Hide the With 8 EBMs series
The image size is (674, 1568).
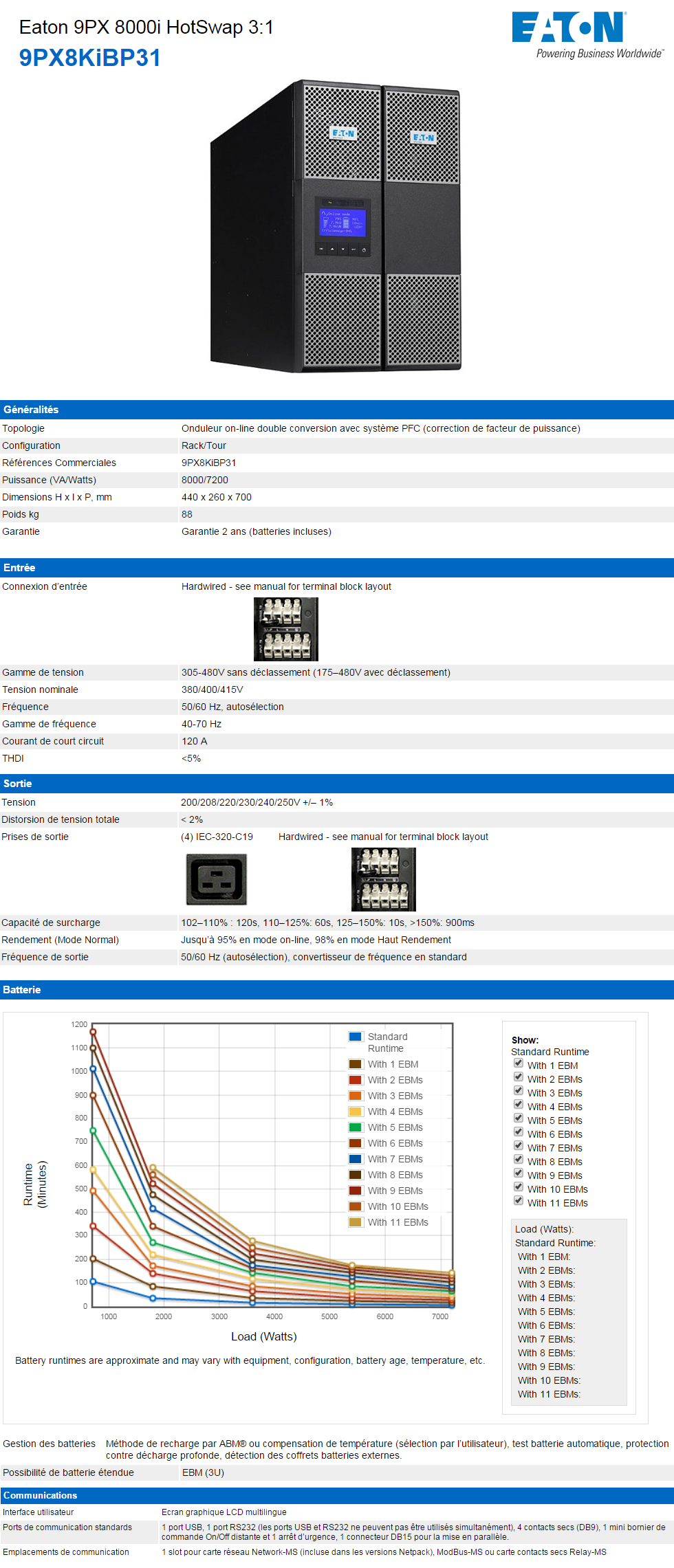coord(519,1160)
